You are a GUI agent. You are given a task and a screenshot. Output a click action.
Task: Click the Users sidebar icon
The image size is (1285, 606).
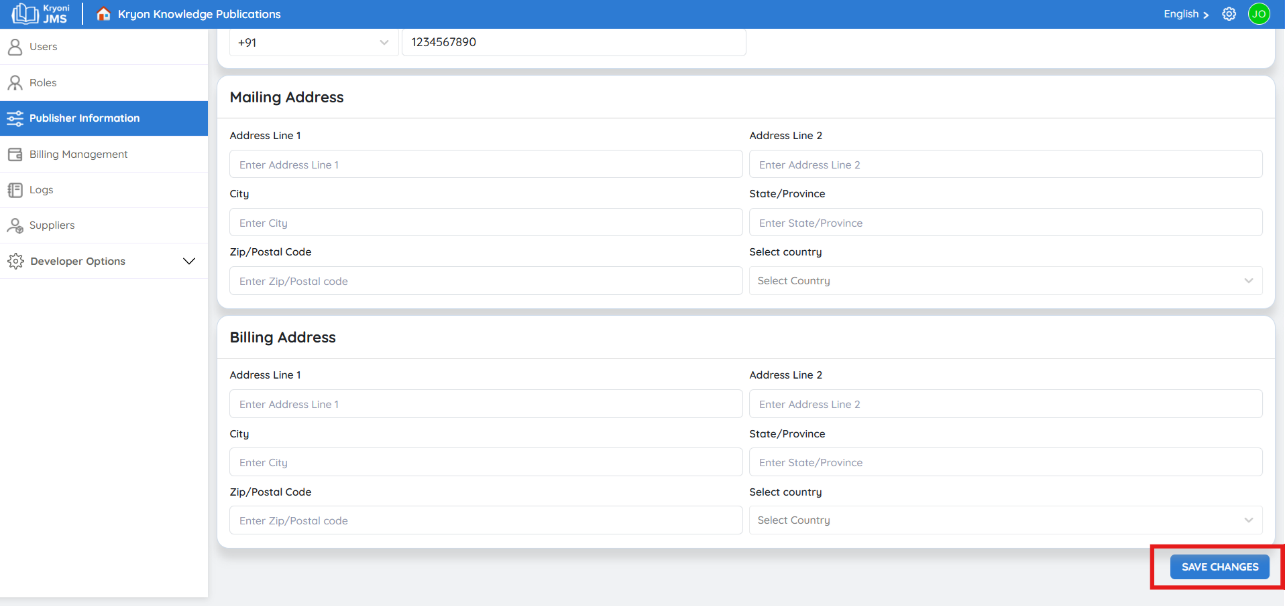[x=15, y=47]
